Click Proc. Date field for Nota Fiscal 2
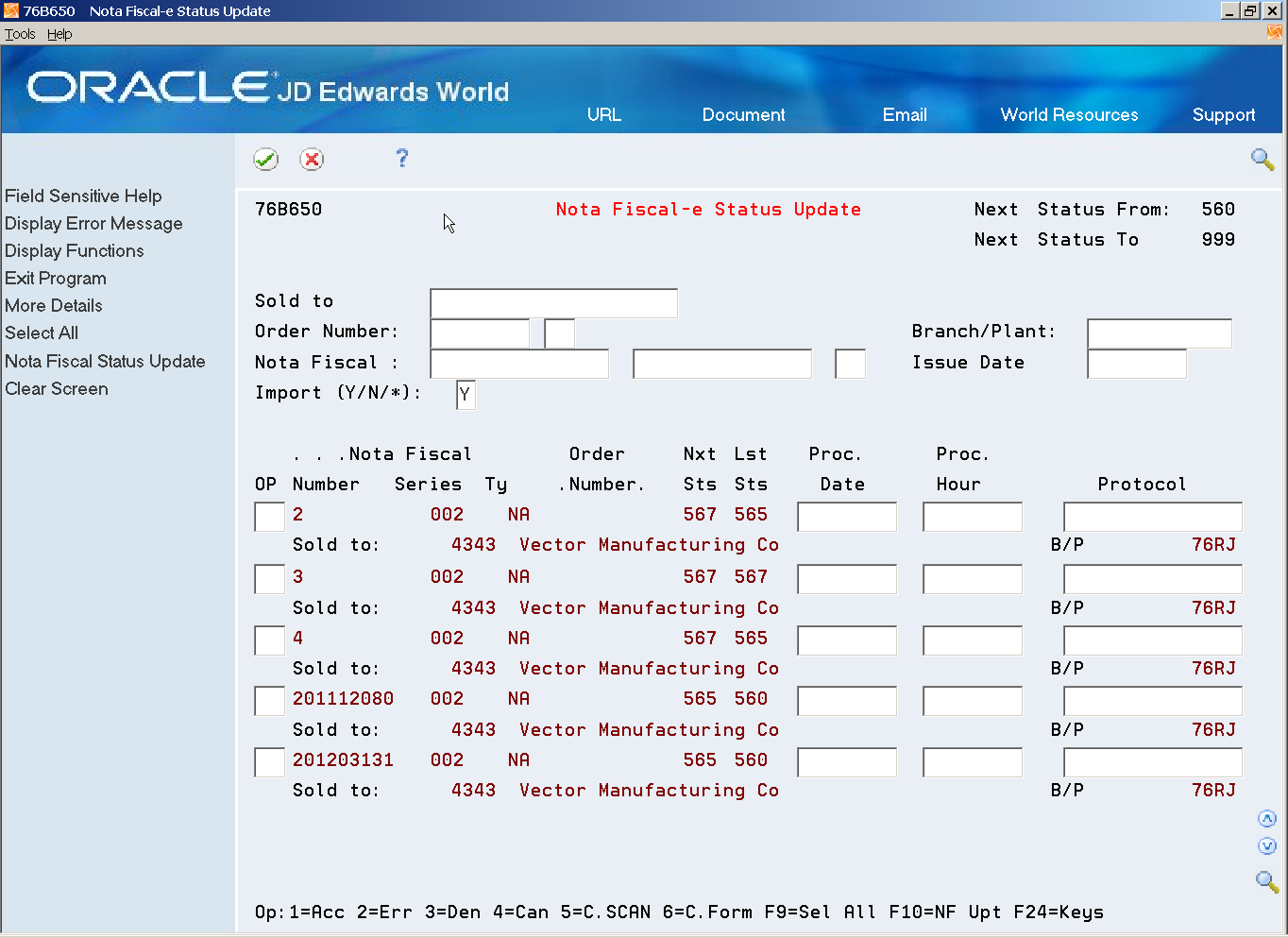The height and width of the screenshot is (938, 1288). (847, 517)
